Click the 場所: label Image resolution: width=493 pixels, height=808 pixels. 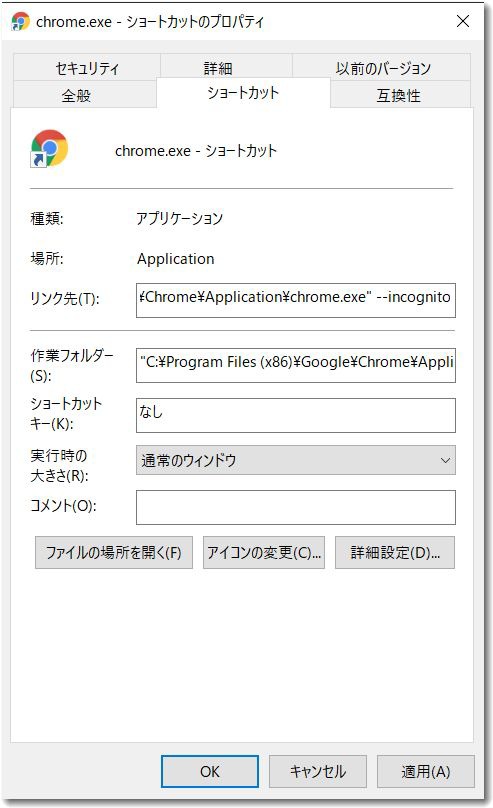(47, 258)
